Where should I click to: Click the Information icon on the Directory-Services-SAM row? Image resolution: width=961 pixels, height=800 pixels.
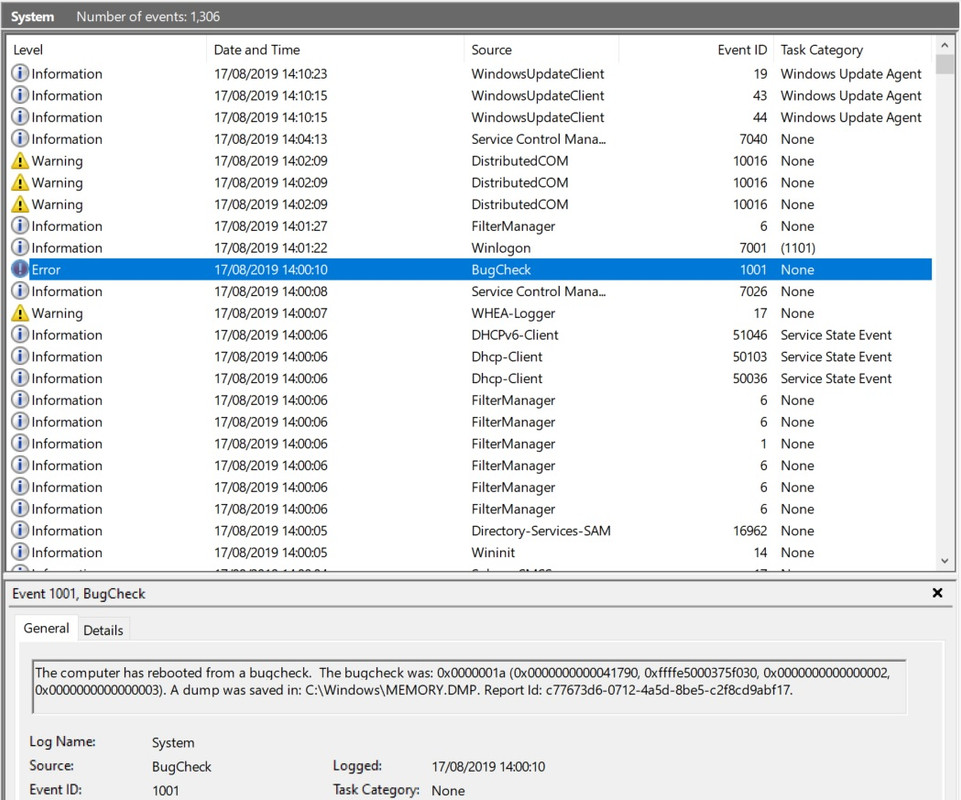20,530
